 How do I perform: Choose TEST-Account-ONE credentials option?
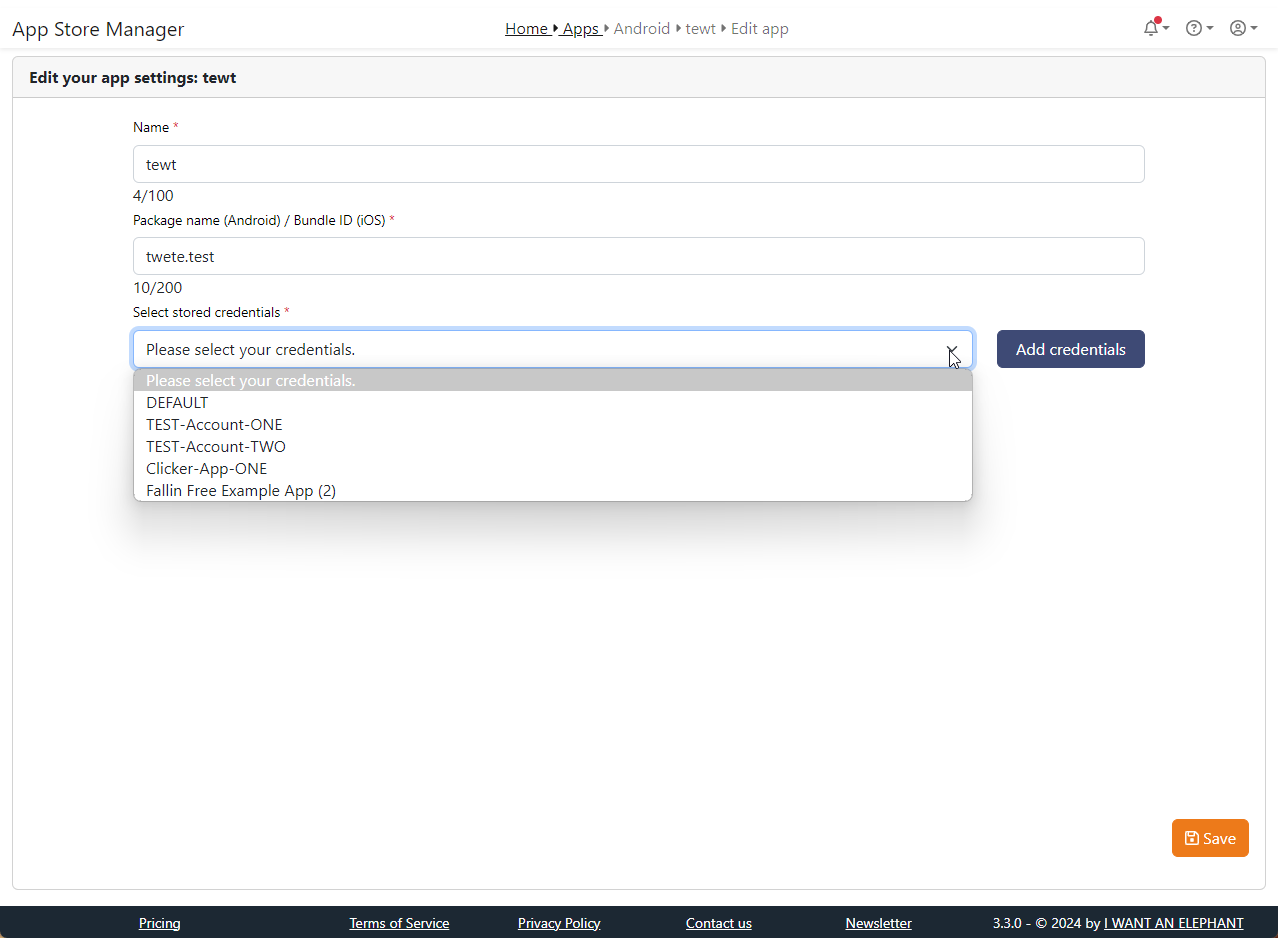coord(214,424)
